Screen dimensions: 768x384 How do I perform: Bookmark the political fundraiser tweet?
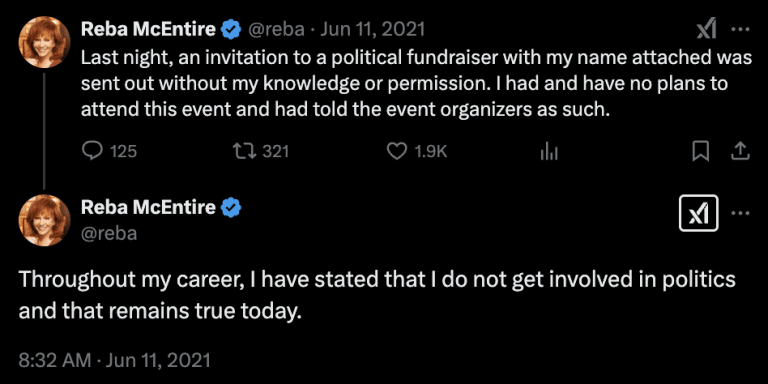click(x=701, y=151)
